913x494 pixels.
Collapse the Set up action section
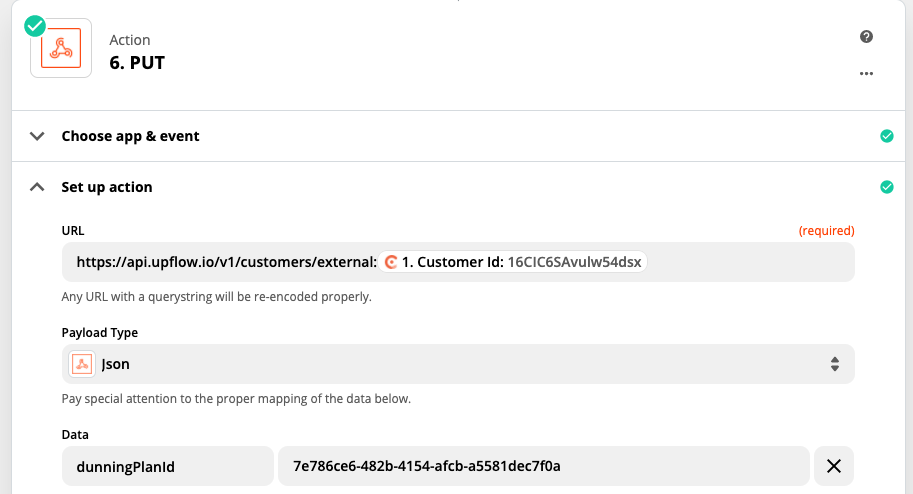pos(38,187)
